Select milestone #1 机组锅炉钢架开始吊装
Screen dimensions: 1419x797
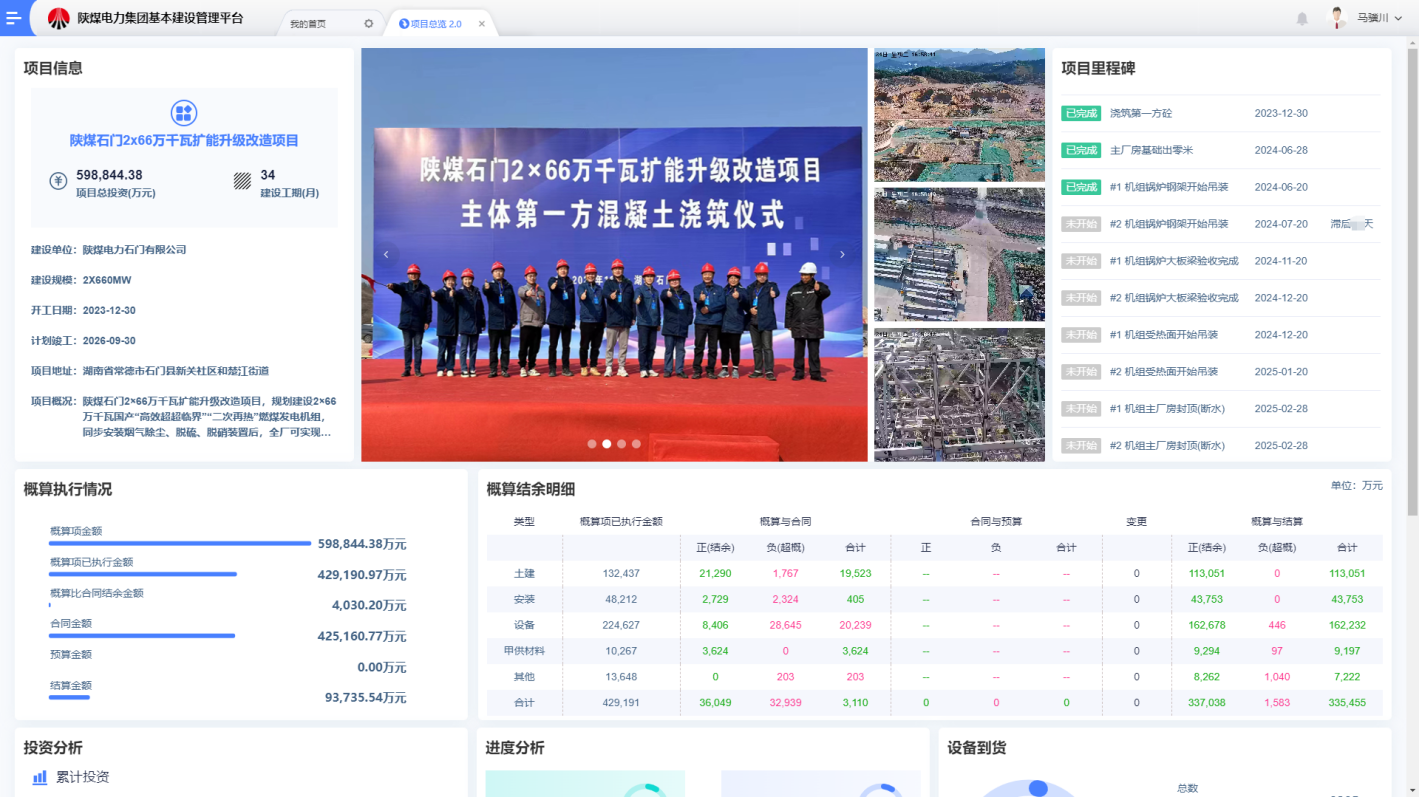tap(1169, 187)
